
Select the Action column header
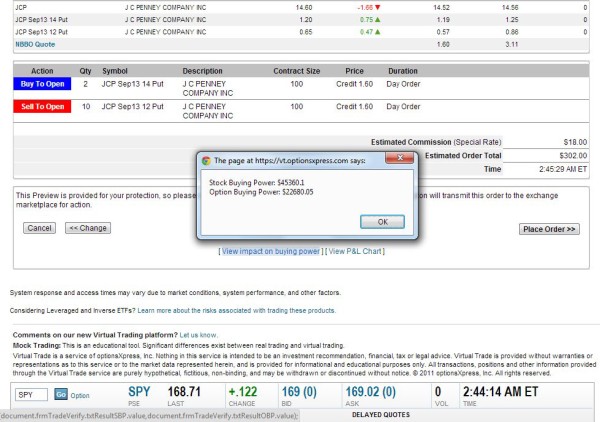[x=42, y=71]
